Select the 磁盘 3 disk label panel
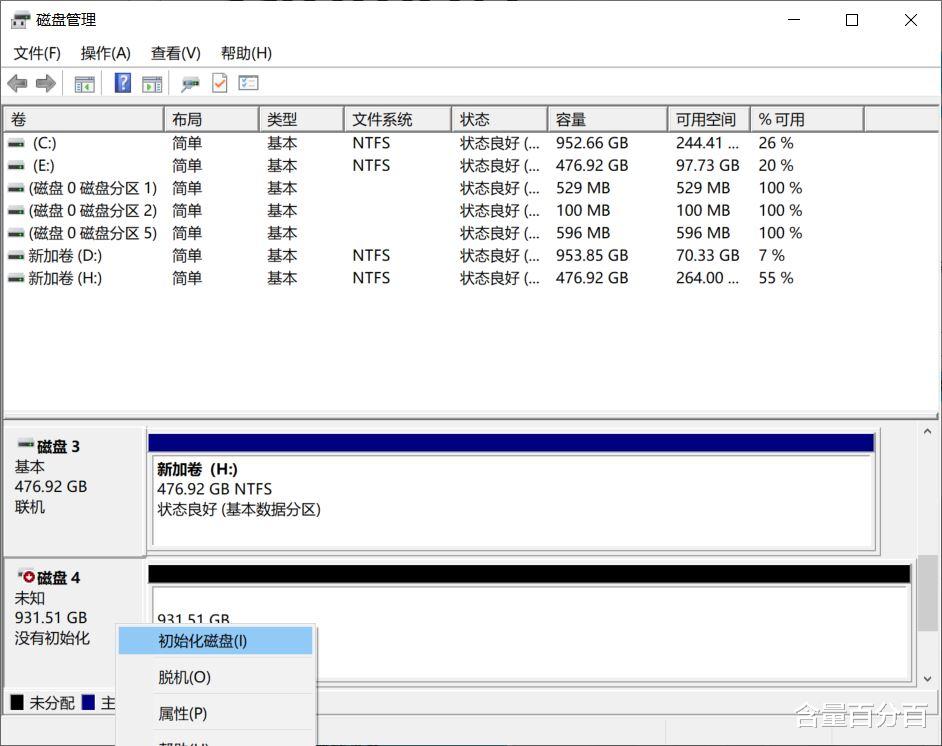Viewport: 942px width, 746px height. [x=74, y=491]
